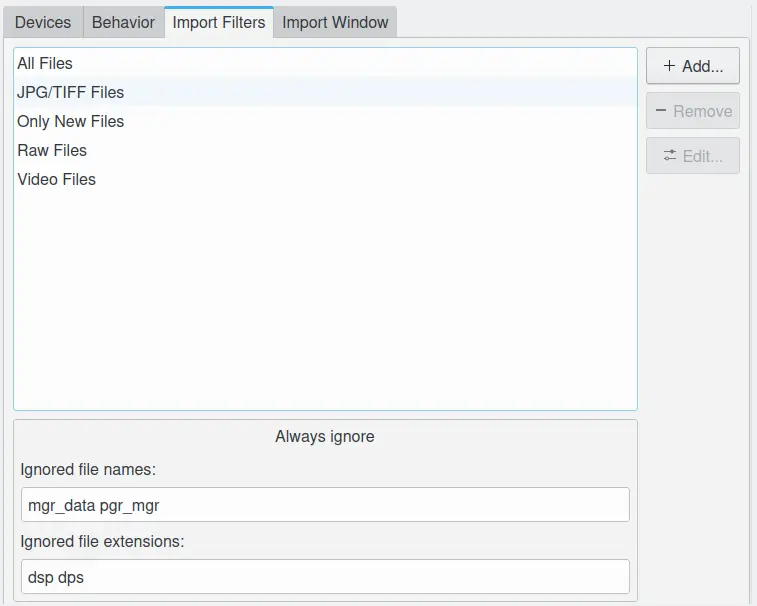Click into the Ignored file extensions field
Image resolution: width=757 pixels, height=606 pixels.
[x=325, y=577]
